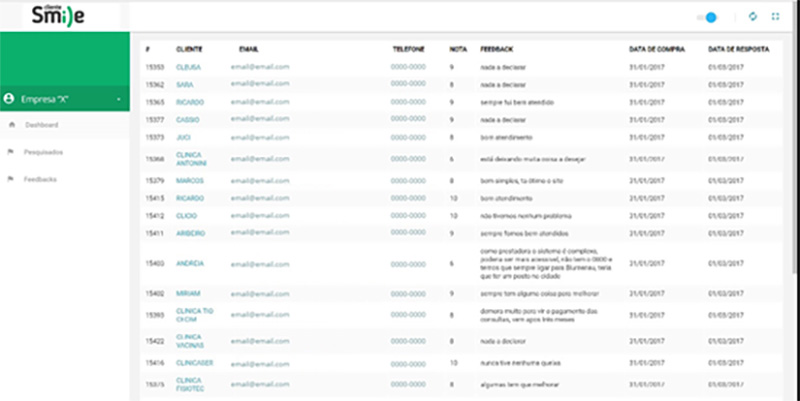Click the FEEDBACK column header

tap(496, 49)
